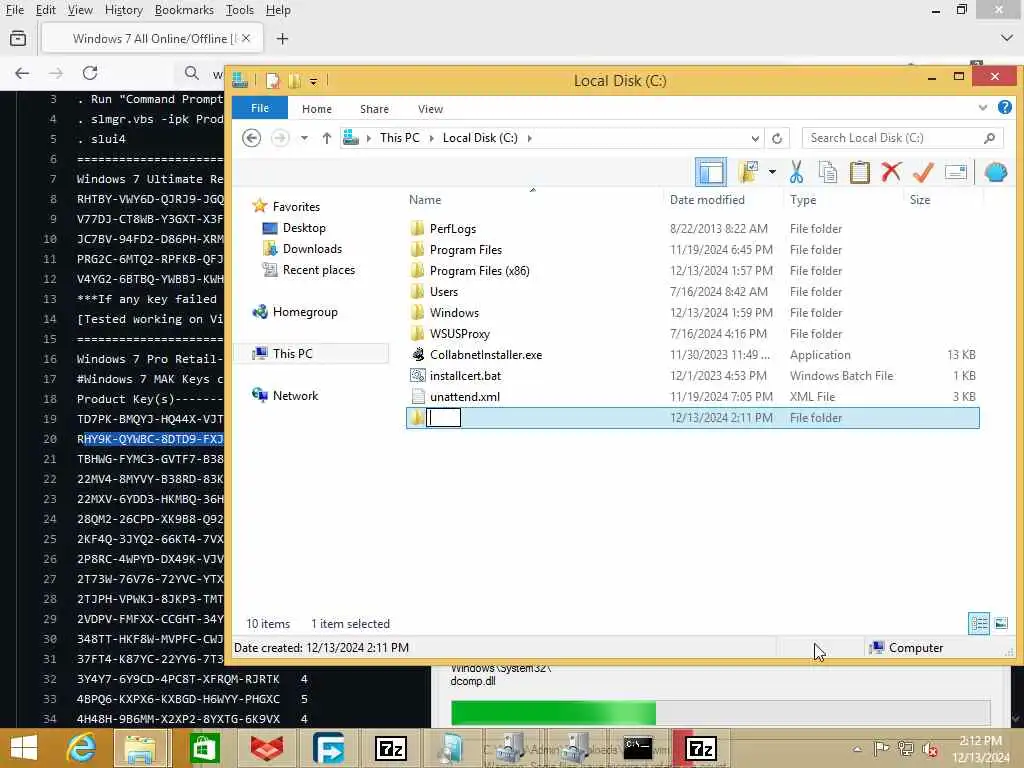Screen dimensions: 1024x768
Task: Open the File tab in Explorer
Action: tap(260, 108)
